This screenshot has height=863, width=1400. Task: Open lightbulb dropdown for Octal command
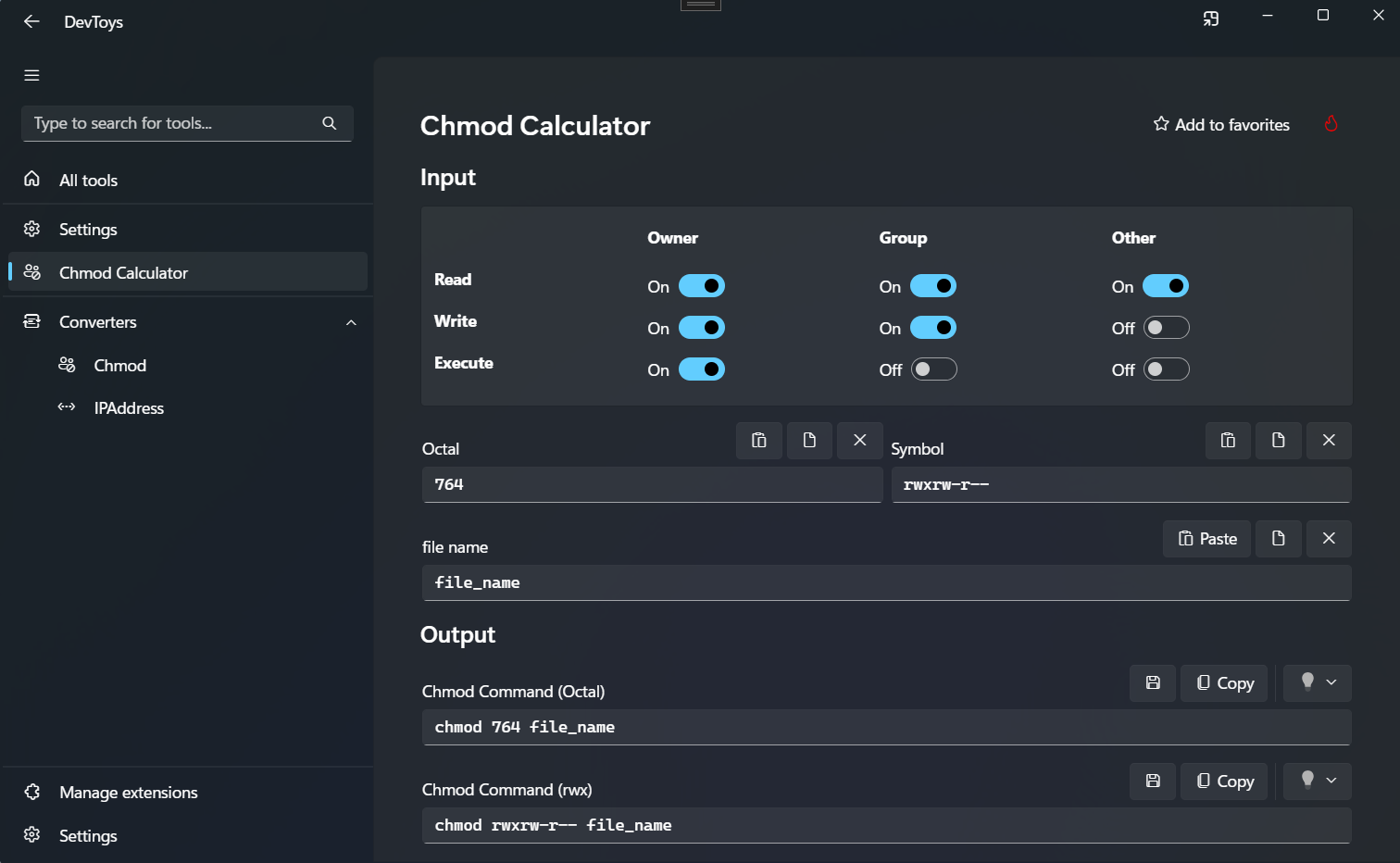click(1318, 683)
